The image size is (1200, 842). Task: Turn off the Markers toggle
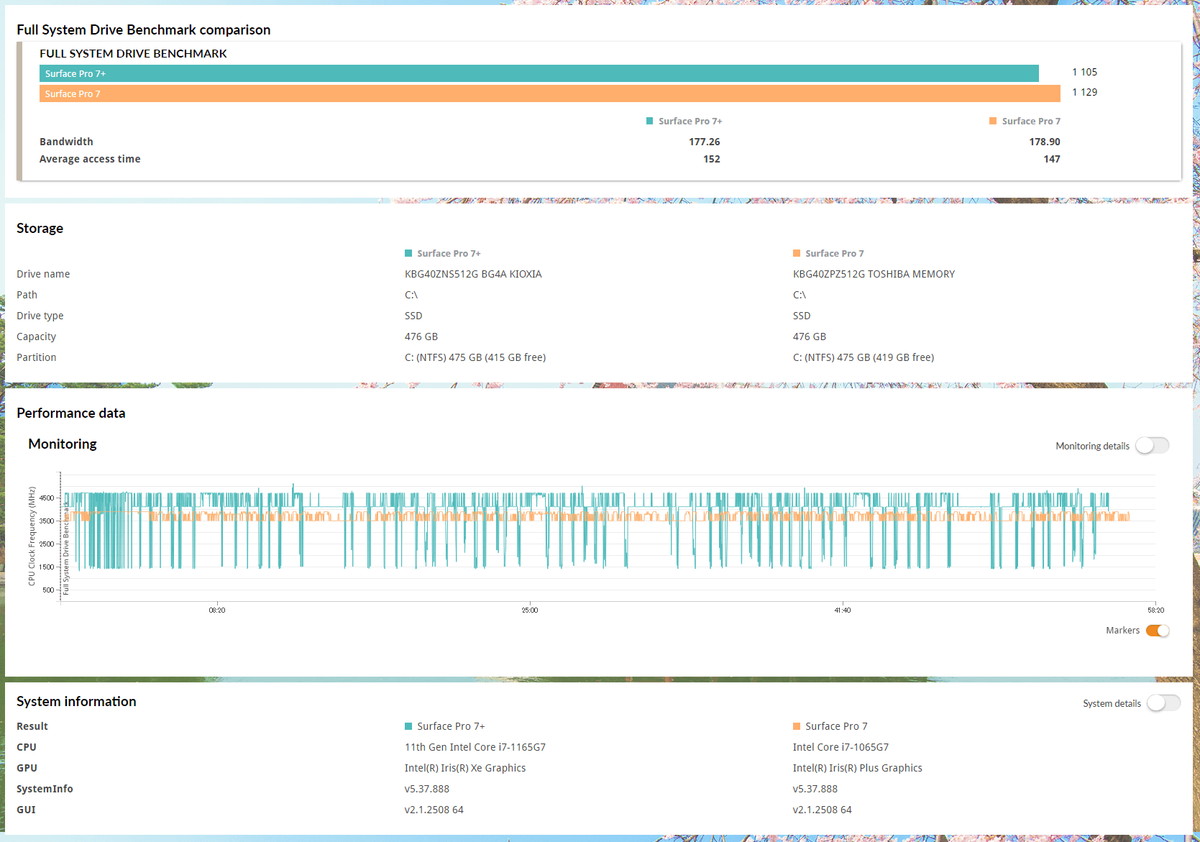[1157, 631]
